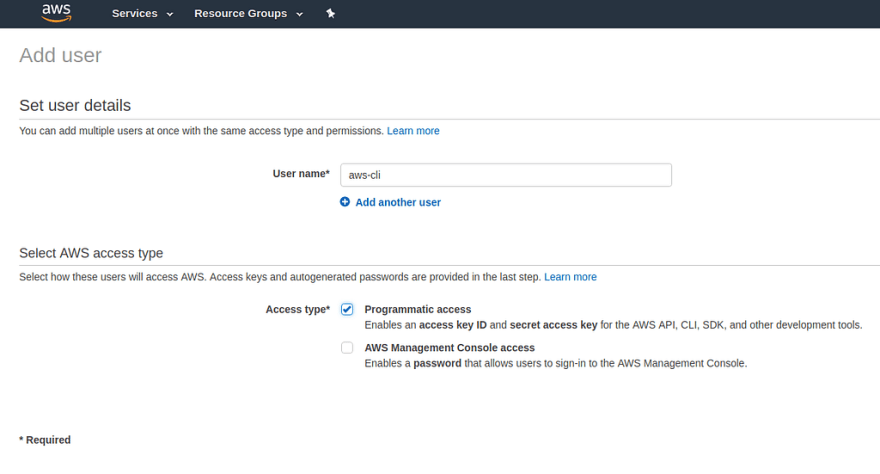Viewport: 880px width, 474px height.
Task: Click the Add user page heading
Action: point(61,56)
